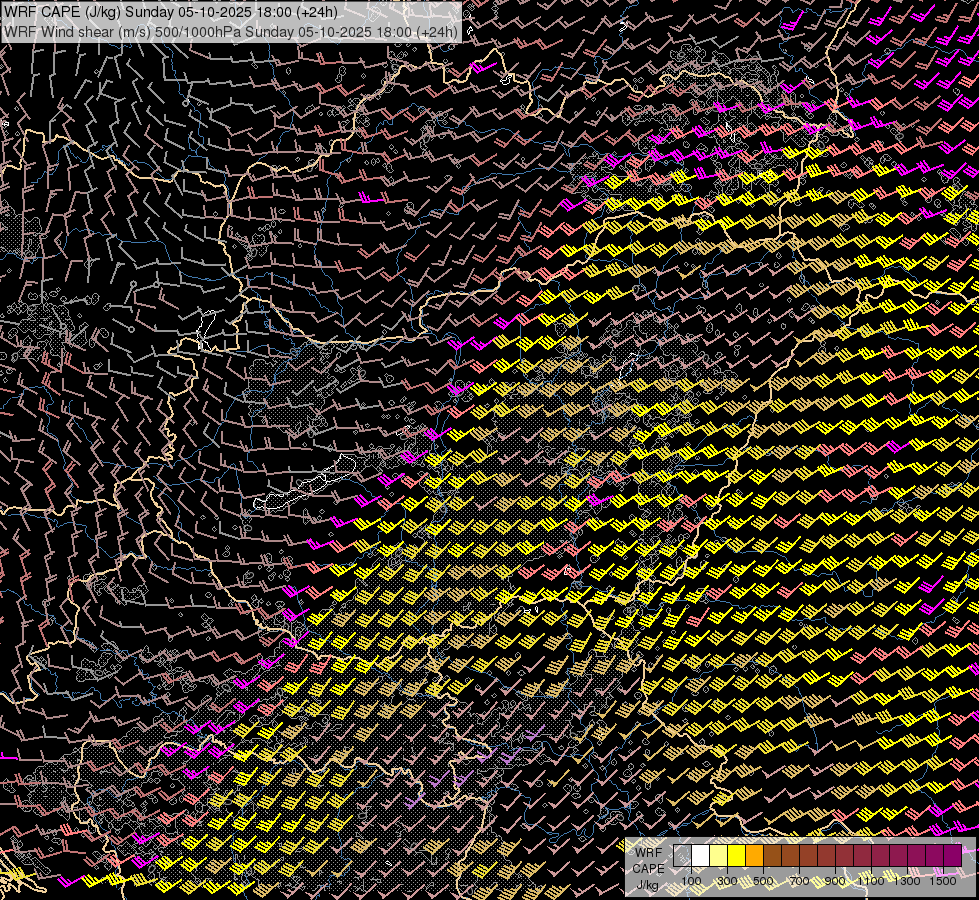Click the brown swatch right of orange
Screen dimensions: 979x900
773,856
